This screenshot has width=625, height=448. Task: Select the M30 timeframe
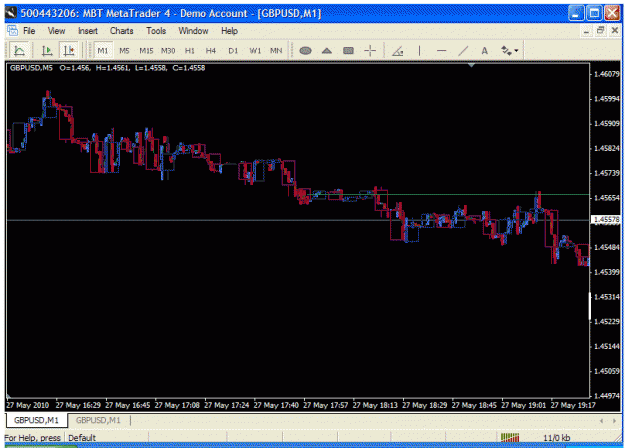pyautogui.click(x=168, y=51)
